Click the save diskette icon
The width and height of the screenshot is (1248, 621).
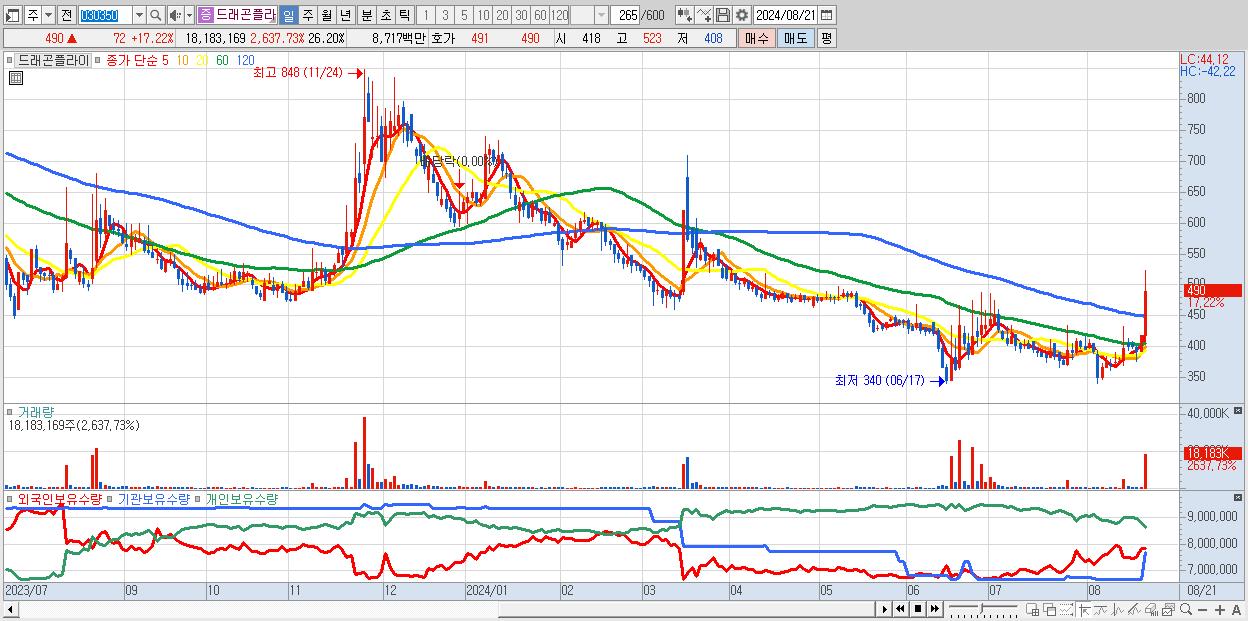722,15
